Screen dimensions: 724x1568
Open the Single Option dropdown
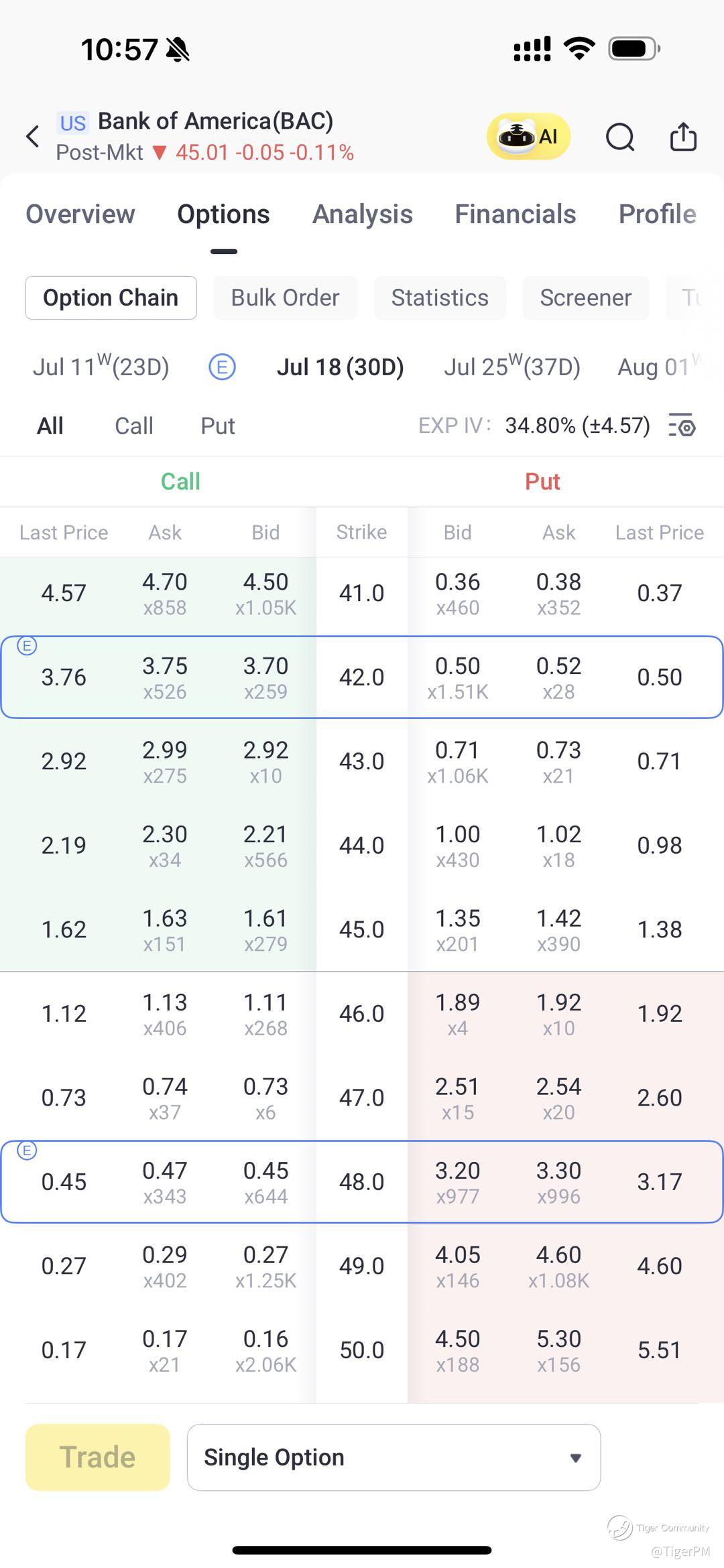[x=394, y=1457]
